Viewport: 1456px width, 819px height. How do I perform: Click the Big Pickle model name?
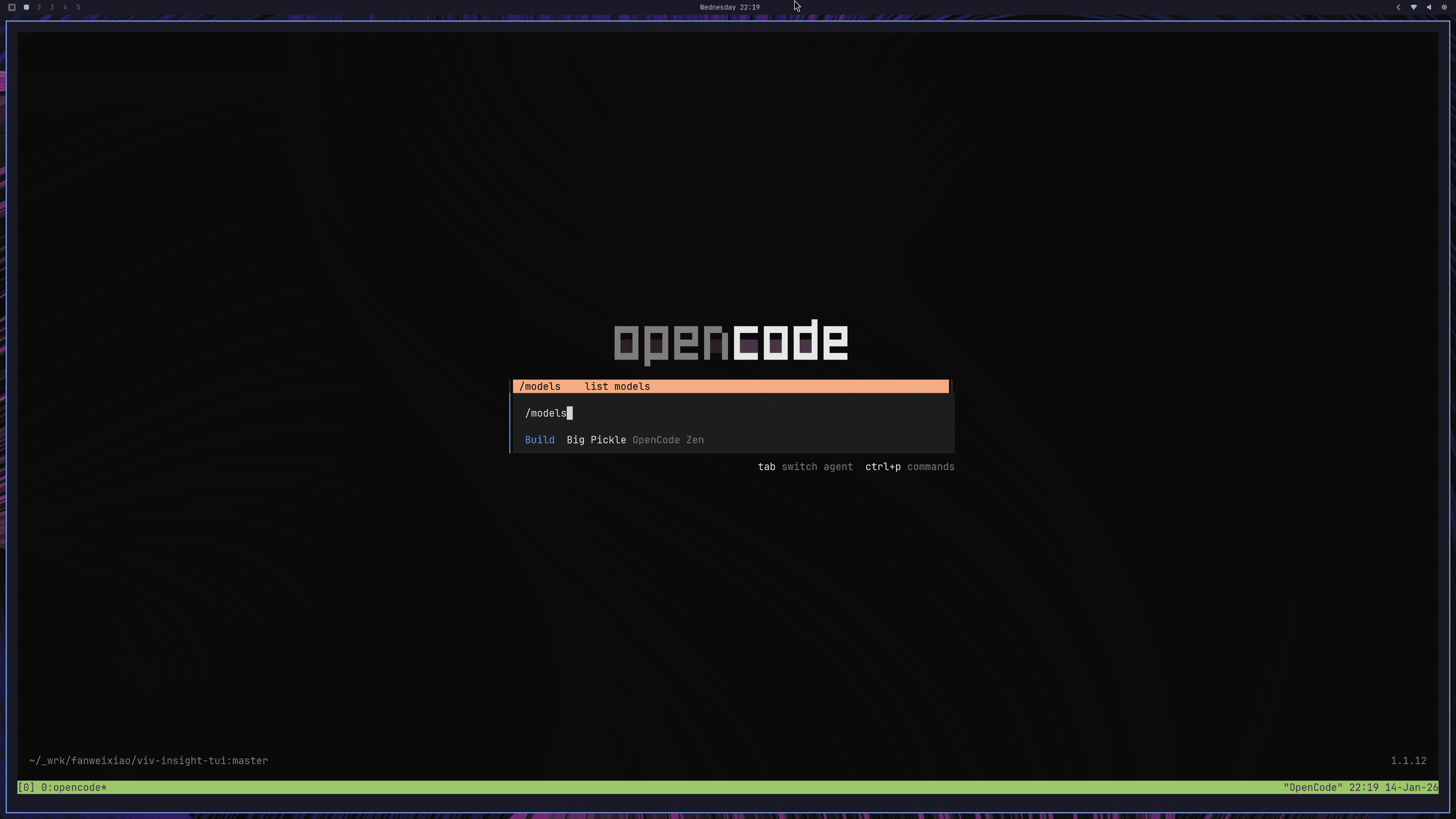[596, 440]
